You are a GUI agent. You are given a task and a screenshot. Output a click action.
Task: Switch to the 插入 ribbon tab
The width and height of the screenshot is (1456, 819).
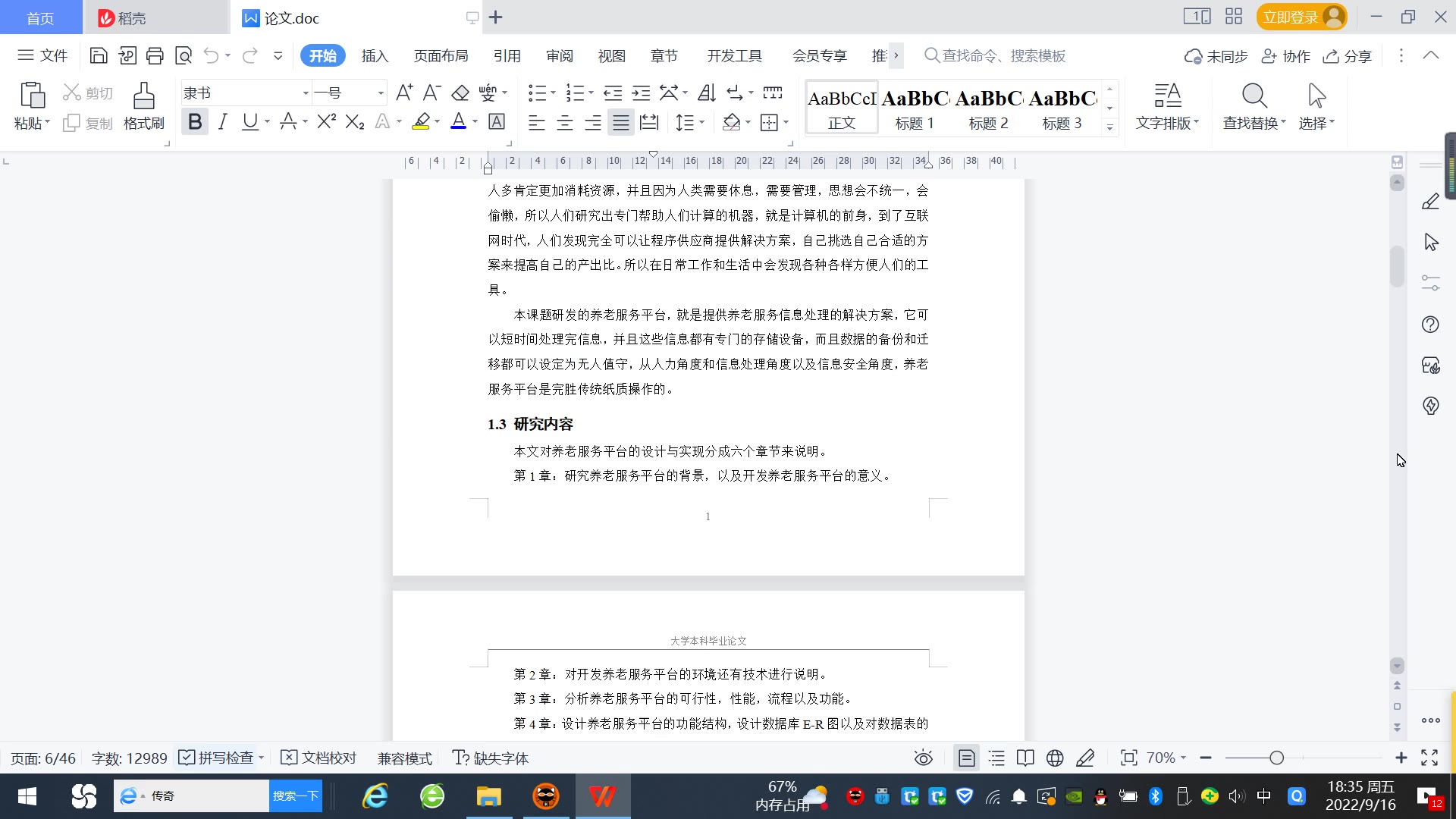point(375,55)
